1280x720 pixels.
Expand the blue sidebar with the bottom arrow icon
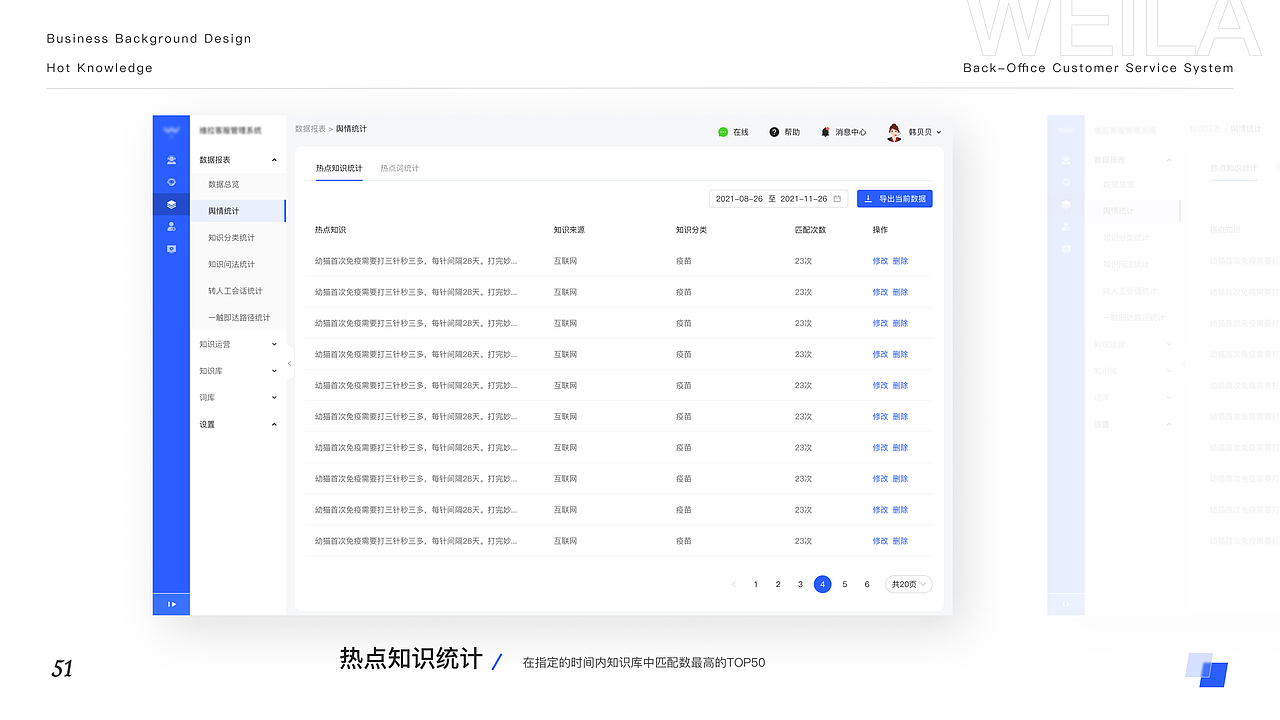click(x=171, y=604)
